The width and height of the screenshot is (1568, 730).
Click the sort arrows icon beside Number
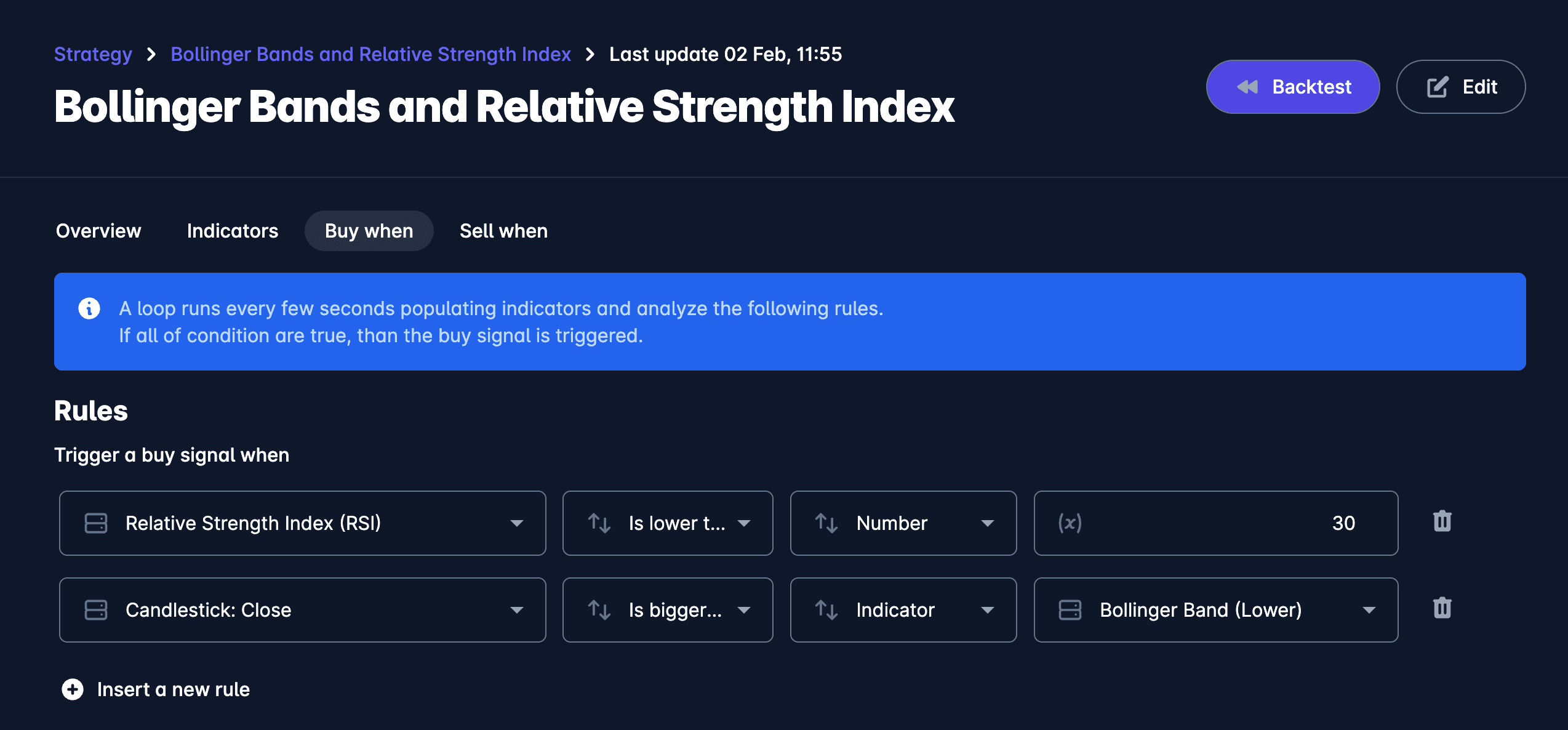(826, 523)
